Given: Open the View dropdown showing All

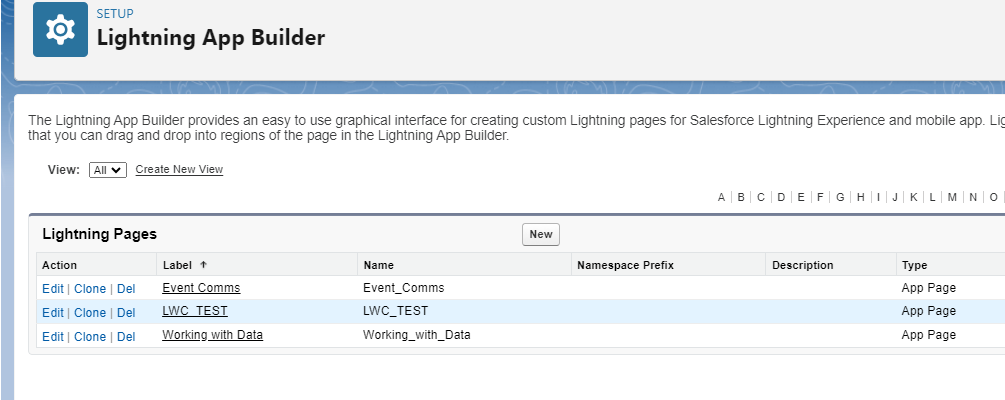Looking at the screenshot, I should tap(108, 170).
